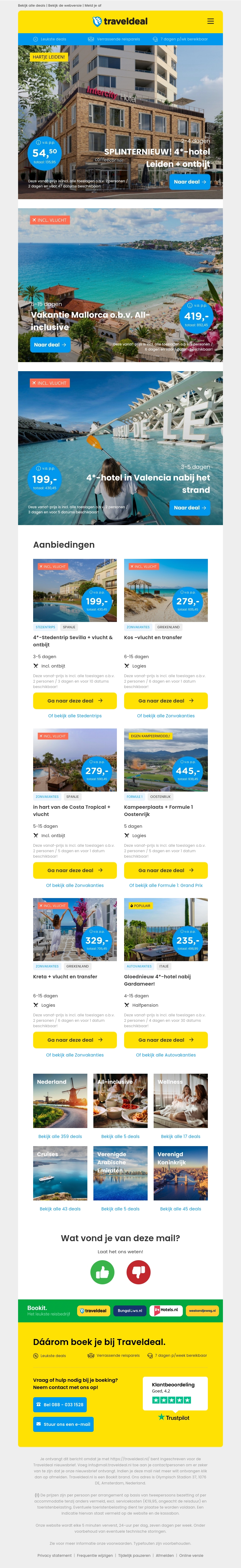Viewport: 241px width, 1568px height.
Task: Click 'Stuur ons een e-mail' button
Action: coord(63,1424)
